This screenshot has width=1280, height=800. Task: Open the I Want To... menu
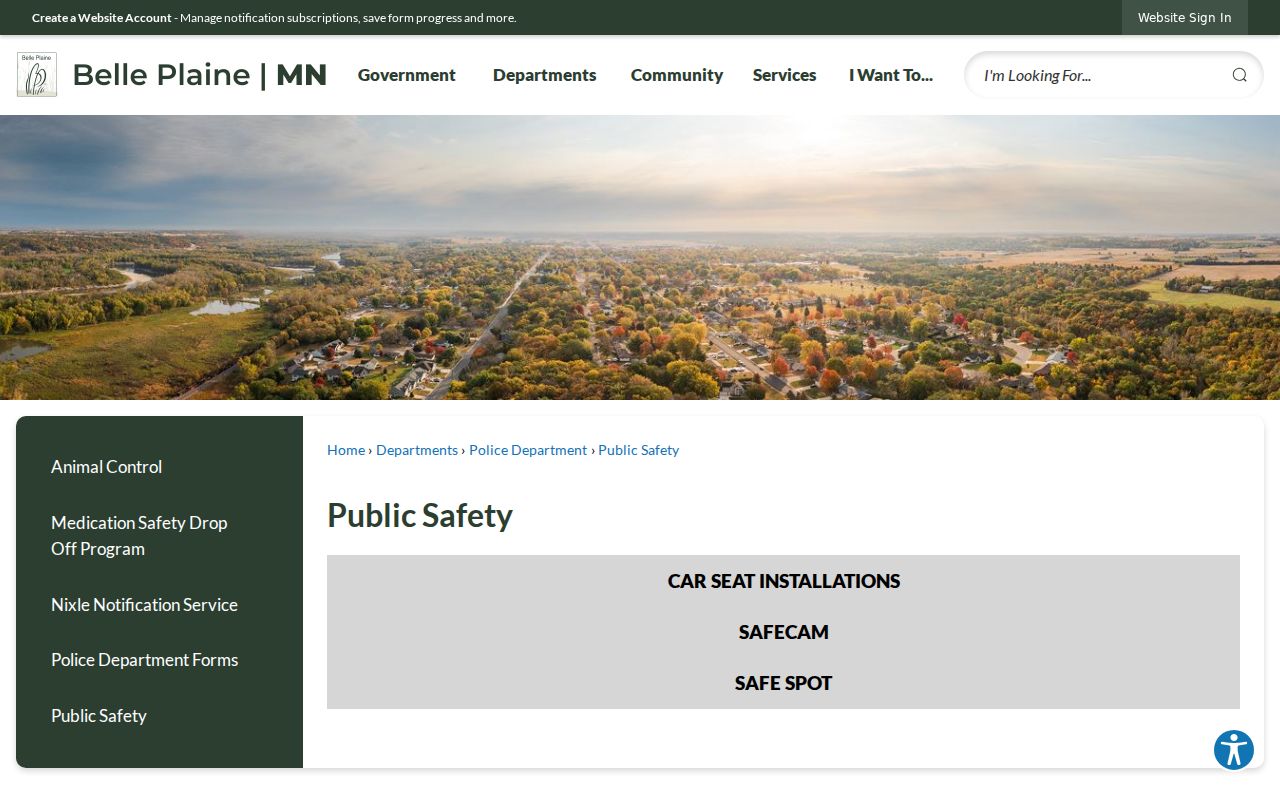(891, 75)
